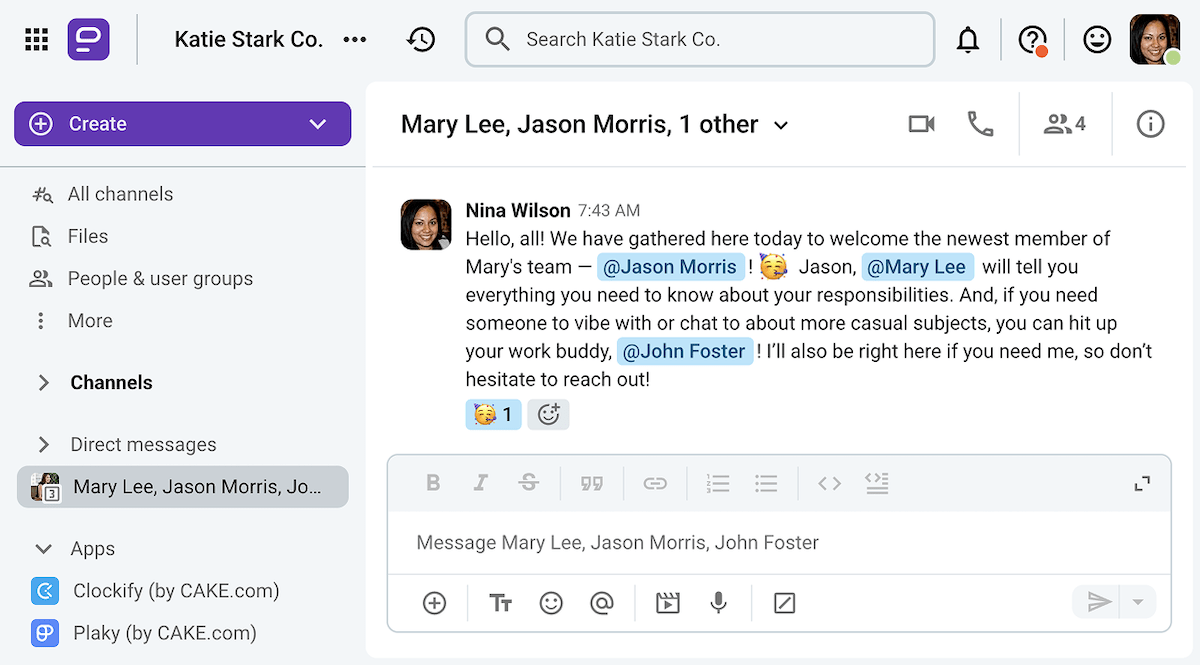Send the message
This screenshot has height=665, width=1200.
point(1098,603)
